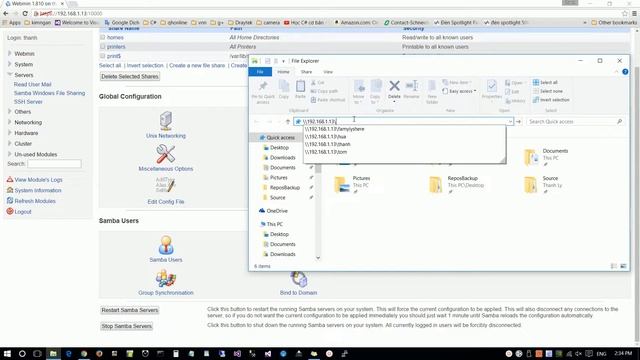Open address bar history dropdown arrow
The height and width of the screenshot is (360, 640).
pyautogui.click(x=510, y=122)
